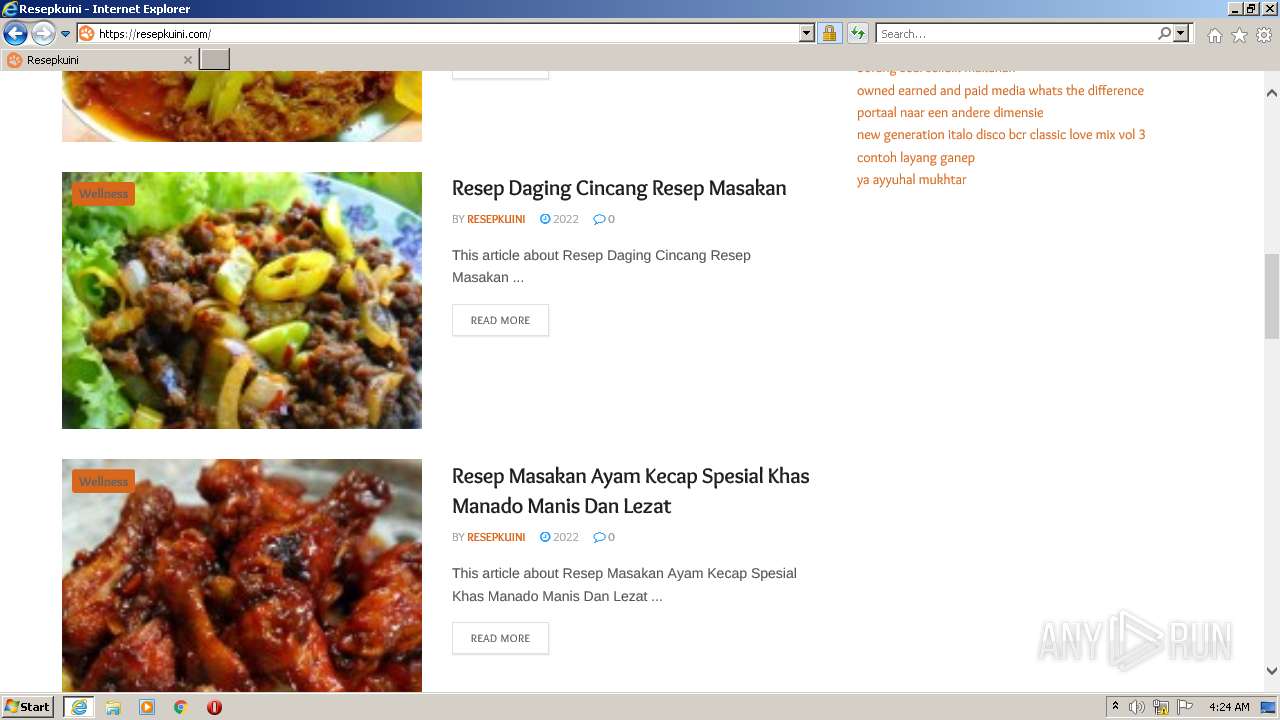Click the 4:24 AM clock

[1229, 707]
